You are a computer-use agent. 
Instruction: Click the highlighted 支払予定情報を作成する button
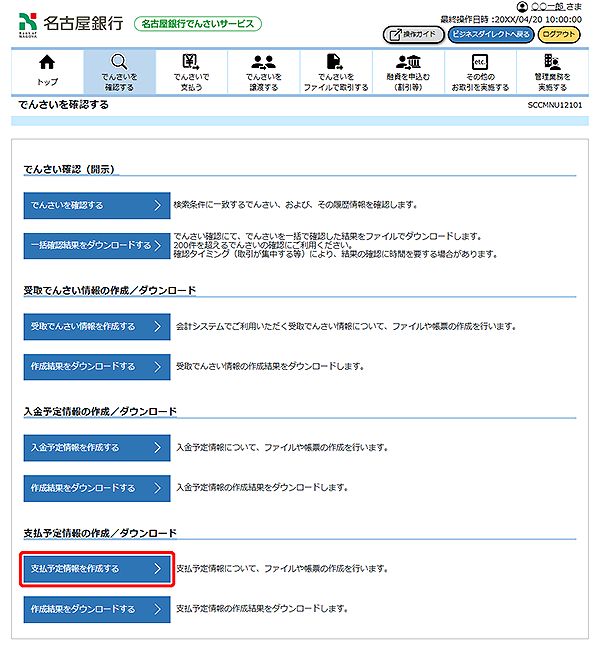[x=97, y=569]
